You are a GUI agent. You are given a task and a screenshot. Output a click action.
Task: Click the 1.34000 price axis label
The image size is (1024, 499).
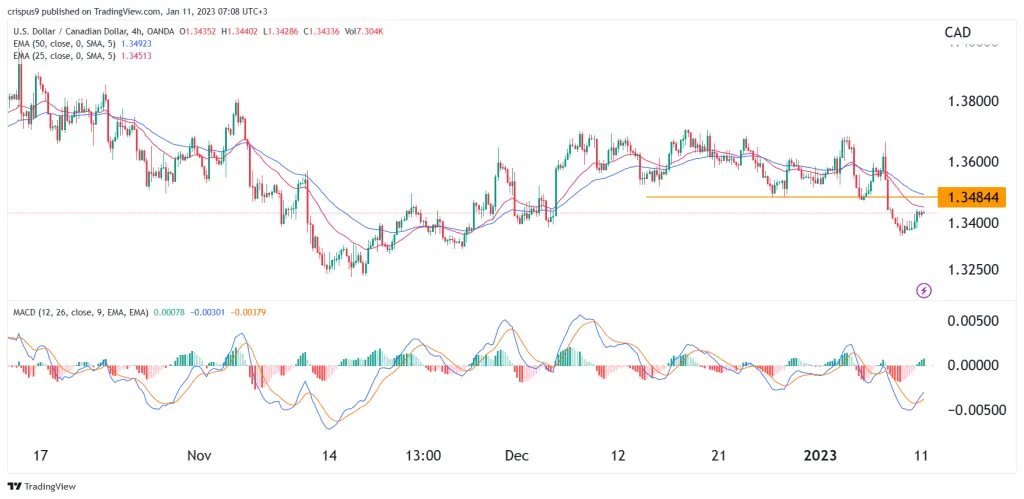pyautogui.click(x=971, y=223)
